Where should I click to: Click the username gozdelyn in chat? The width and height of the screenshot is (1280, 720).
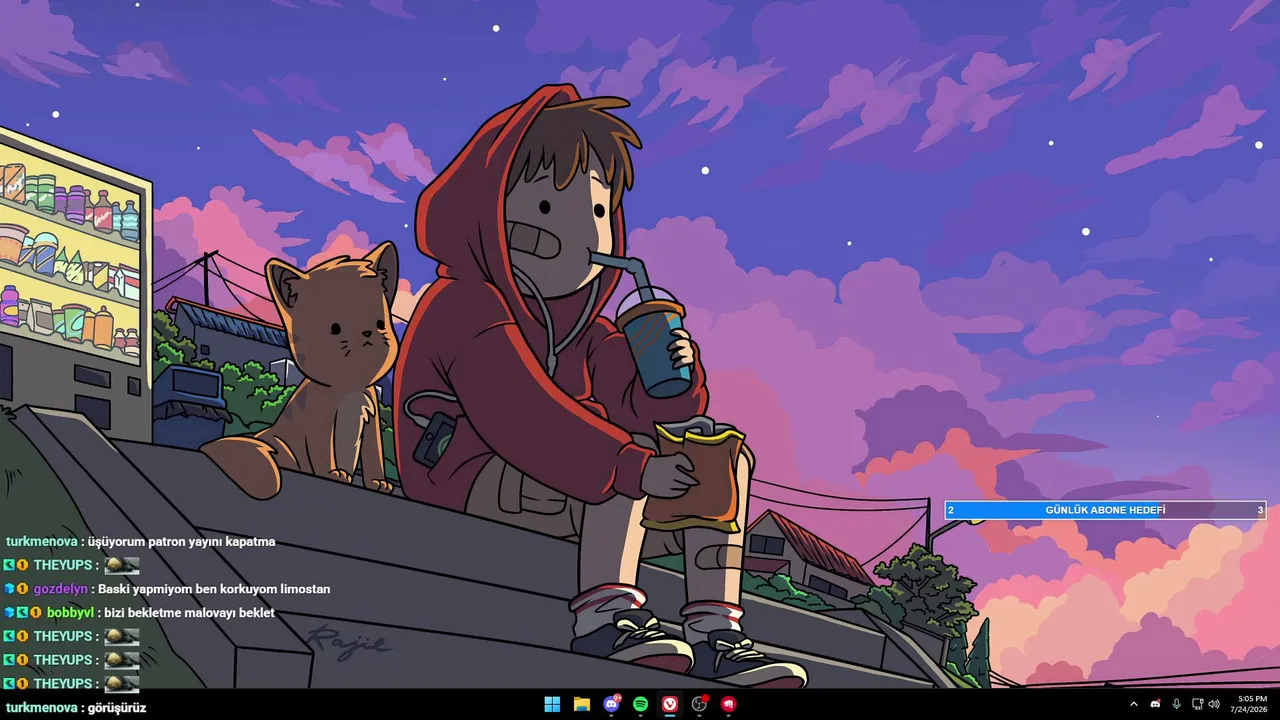(x=60, y=589)
